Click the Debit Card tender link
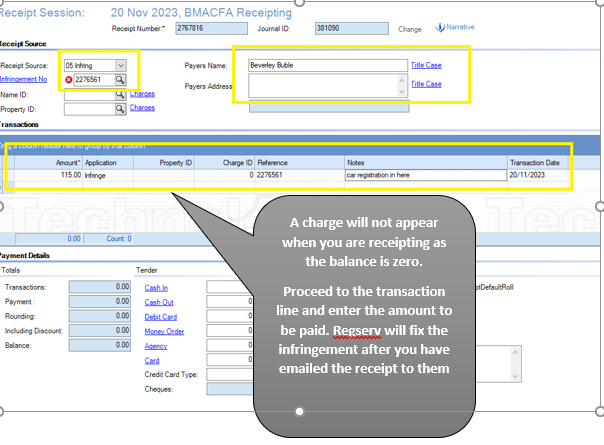604x445 pixels. click(160, 315)
